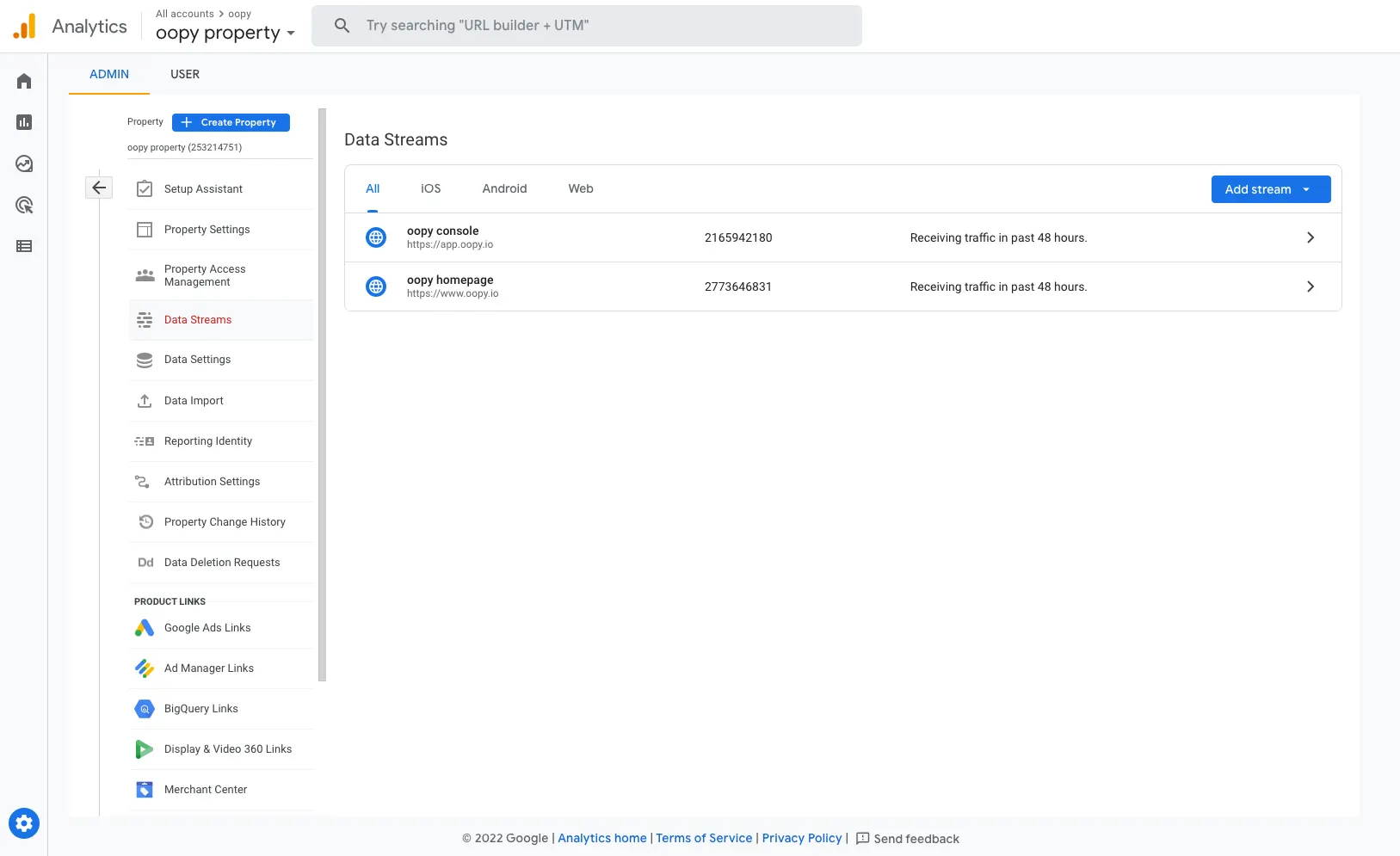1400x856 pixels.
Task: Expand the oopy property account selector
Action: click(225, 33)
